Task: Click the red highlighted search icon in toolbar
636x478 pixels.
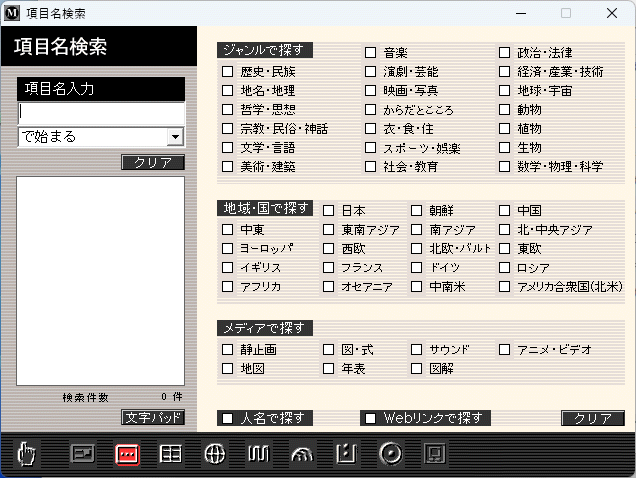Action: coord(127,454)
